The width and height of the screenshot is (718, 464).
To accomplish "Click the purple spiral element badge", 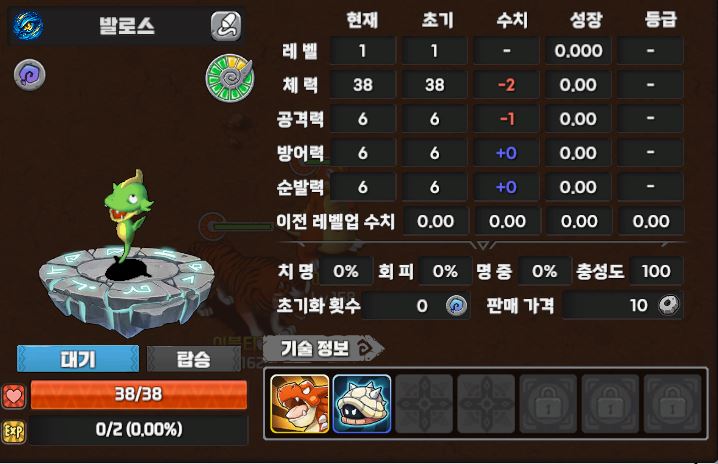I will click(x=29, y=75).
